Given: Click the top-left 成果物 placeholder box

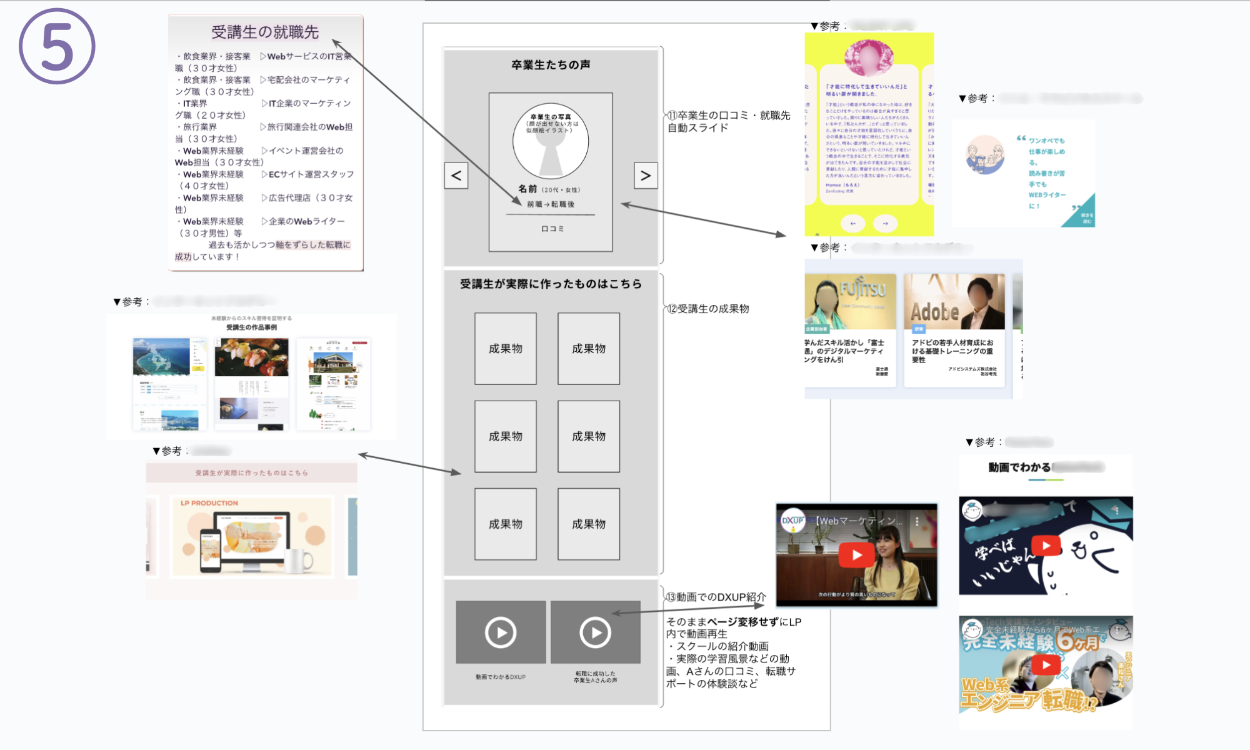Looking at the screenshot, I should tap(505, 348).
